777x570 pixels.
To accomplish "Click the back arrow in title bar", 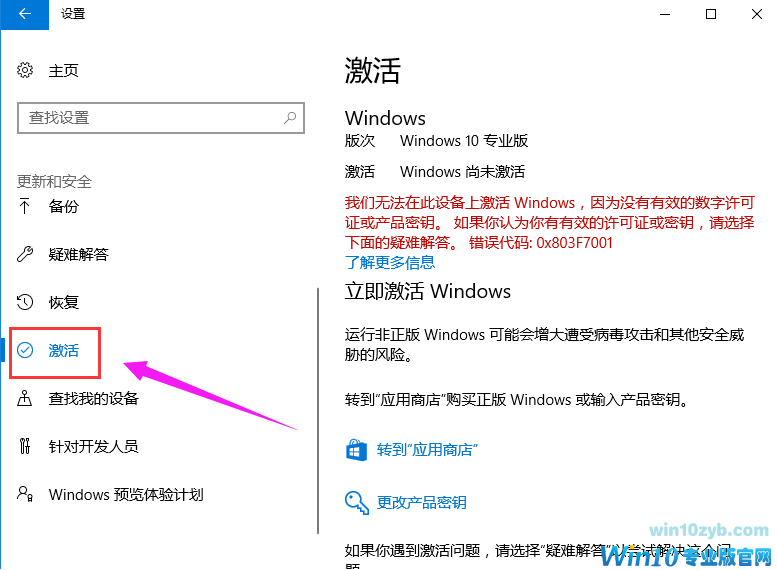I will pos(24,14).
